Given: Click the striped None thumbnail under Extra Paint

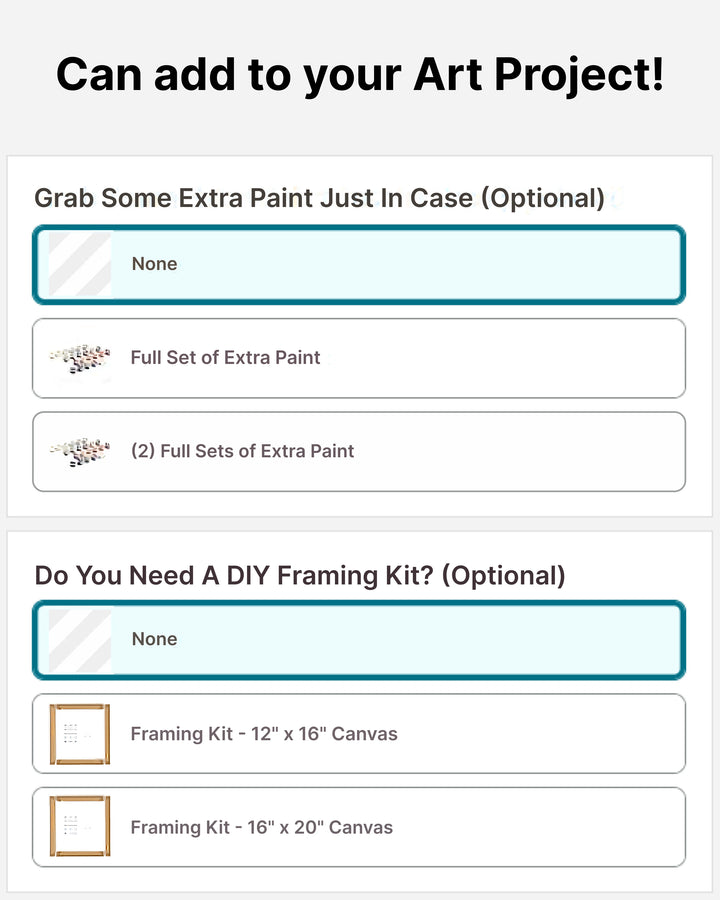Looking at the screenshot, I should point(80,264).
